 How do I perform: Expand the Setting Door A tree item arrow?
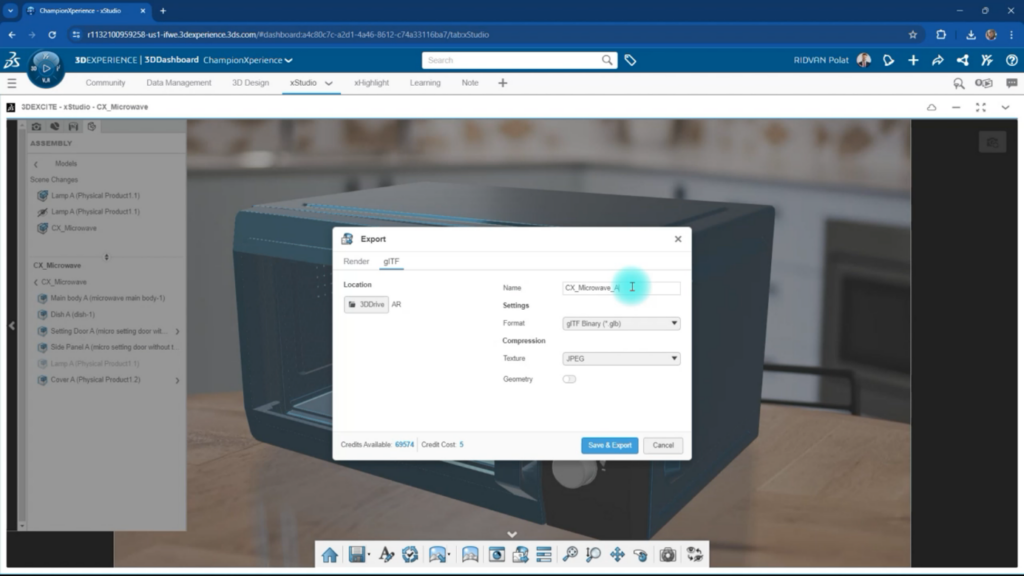[177, 331]
